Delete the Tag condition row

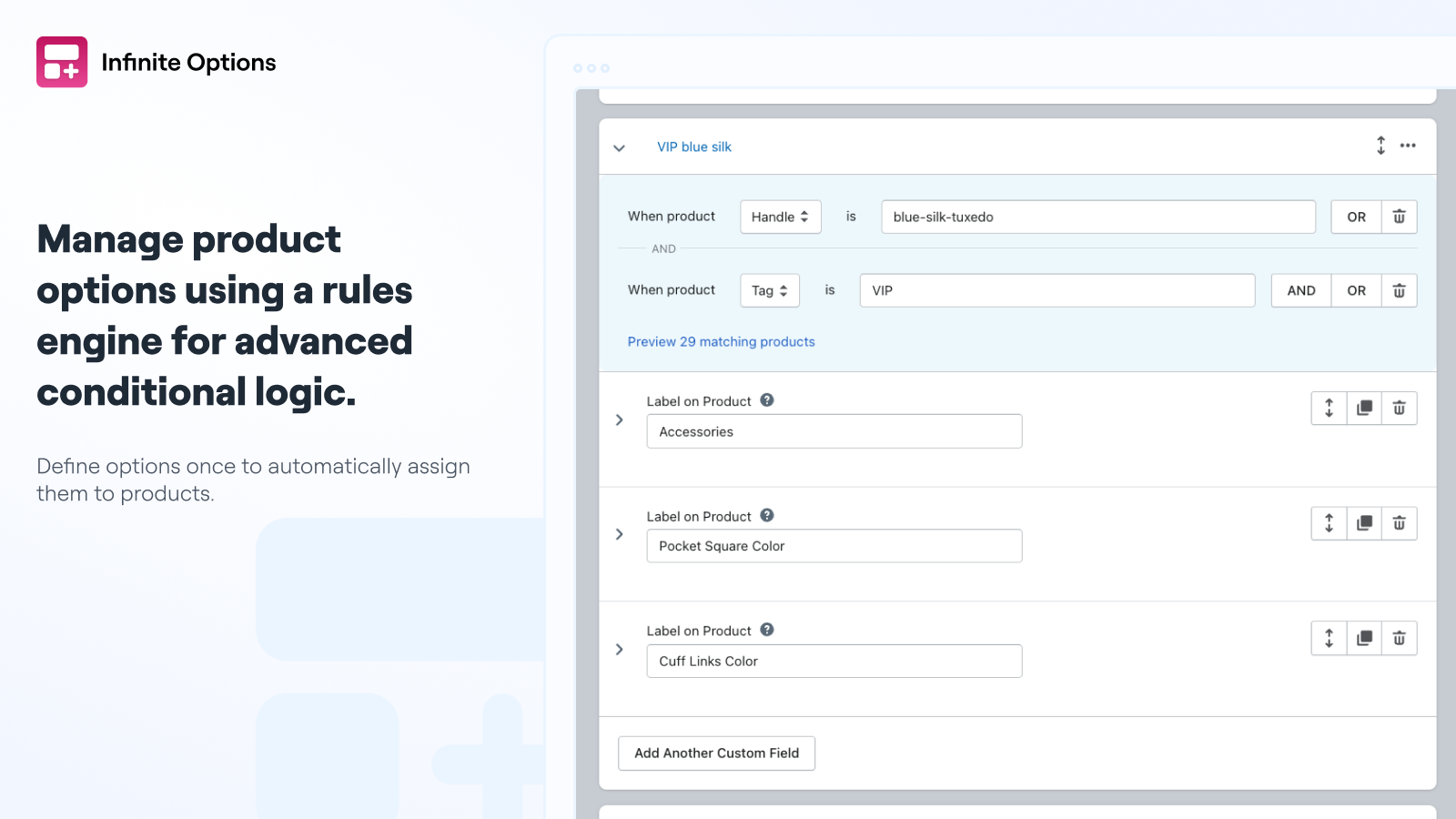[x=1399, y=290]
